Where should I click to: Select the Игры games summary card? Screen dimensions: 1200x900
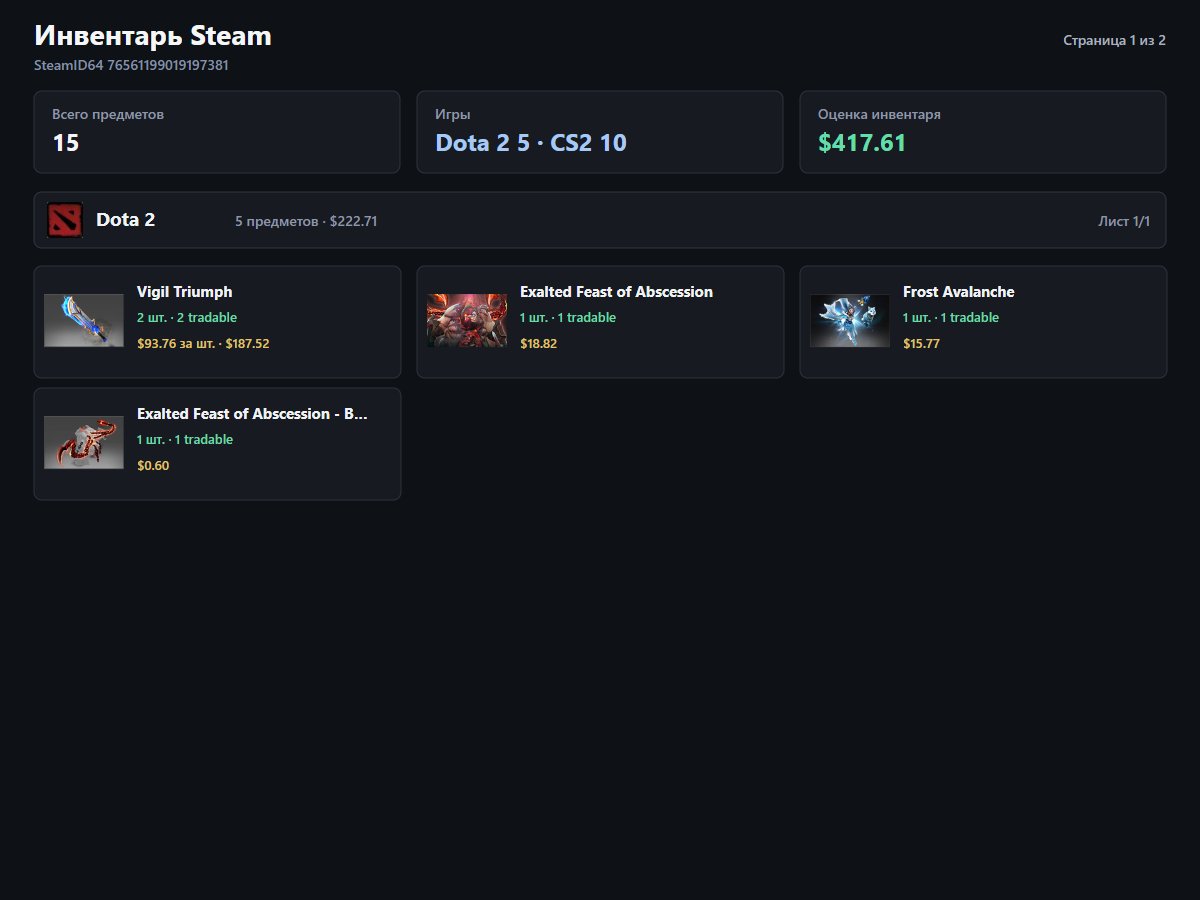[600, 132]
